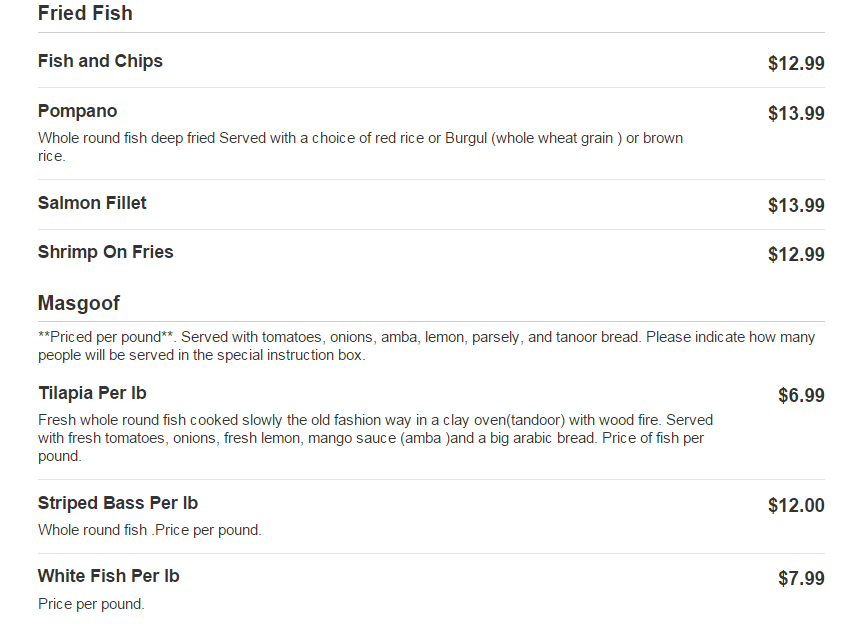Screen dimensions: 851x627
Task: Click the Fish and Chips $12.99 price
Action: click(x=795, y=64)
